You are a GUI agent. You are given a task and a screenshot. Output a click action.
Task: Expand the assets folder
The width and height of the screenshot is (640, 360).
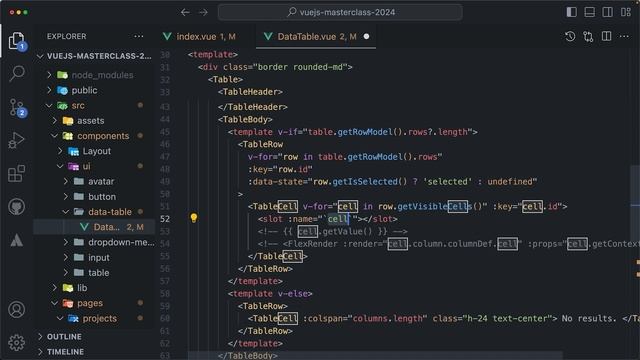94,121
